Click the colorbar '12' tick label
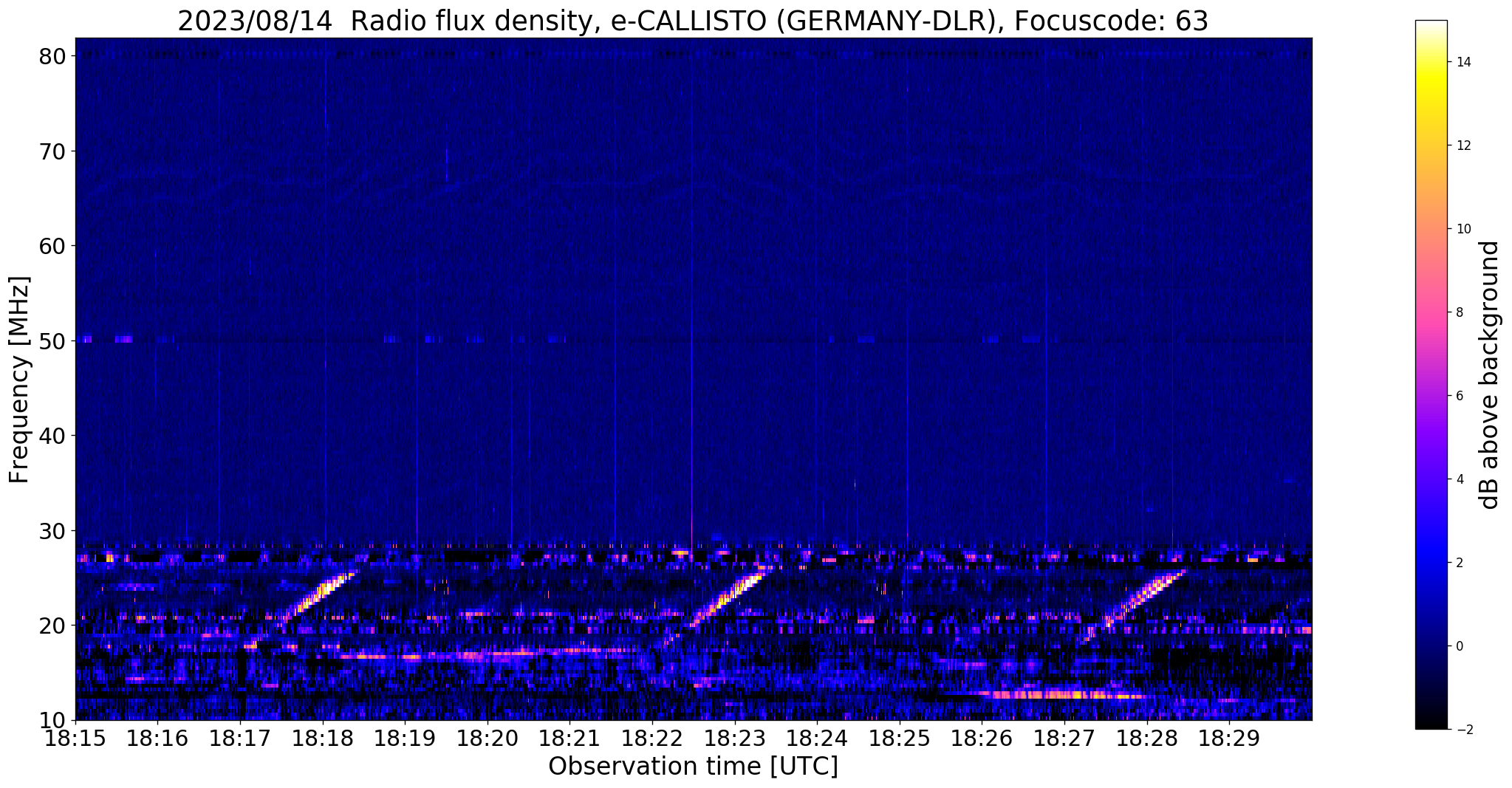This screenshot has width=1512, height=788. pyautogui.click(x=1463, y=145)
